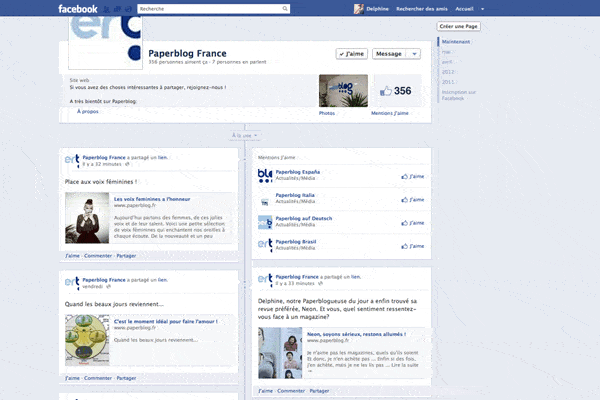Click avatar on the Neon magazine post
Viewport: 600px width, 400px height.
265,280
